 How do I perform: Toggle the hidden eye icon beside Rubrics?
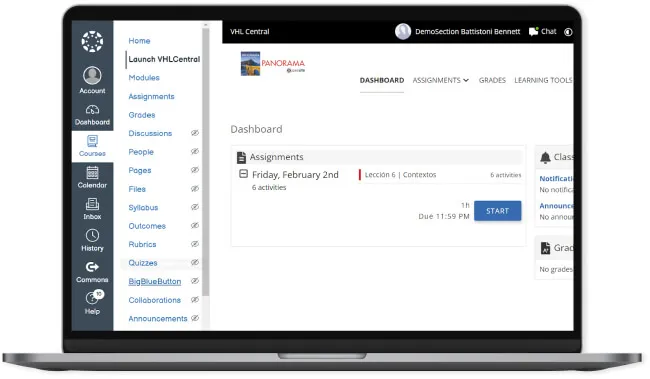click(x=194, y=244)
